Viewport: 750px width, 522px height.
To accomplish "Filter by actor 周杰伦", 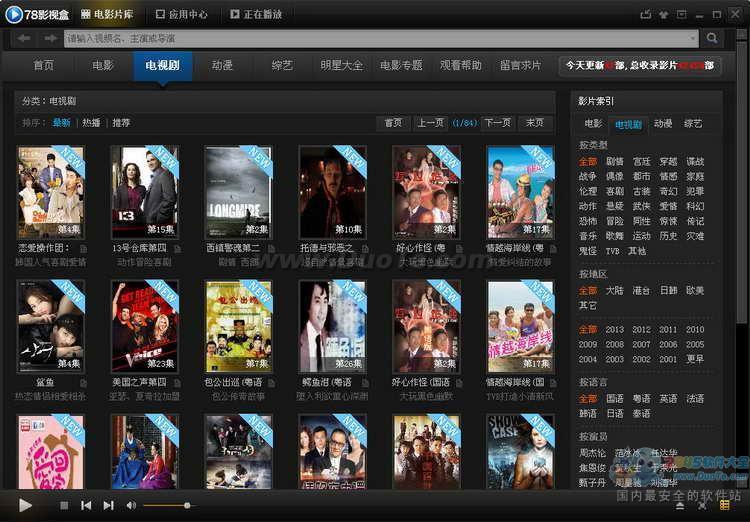I will tap(592, 453).
